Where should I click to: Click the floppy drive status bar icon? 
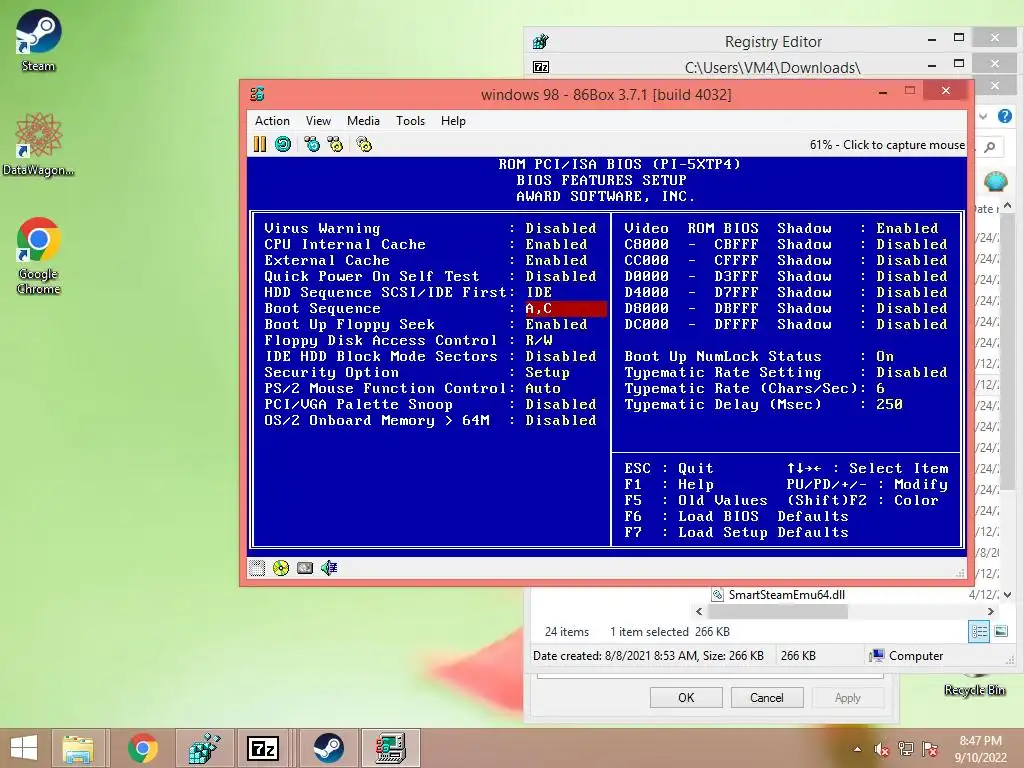pyautogui.click(x=257, y=568)
